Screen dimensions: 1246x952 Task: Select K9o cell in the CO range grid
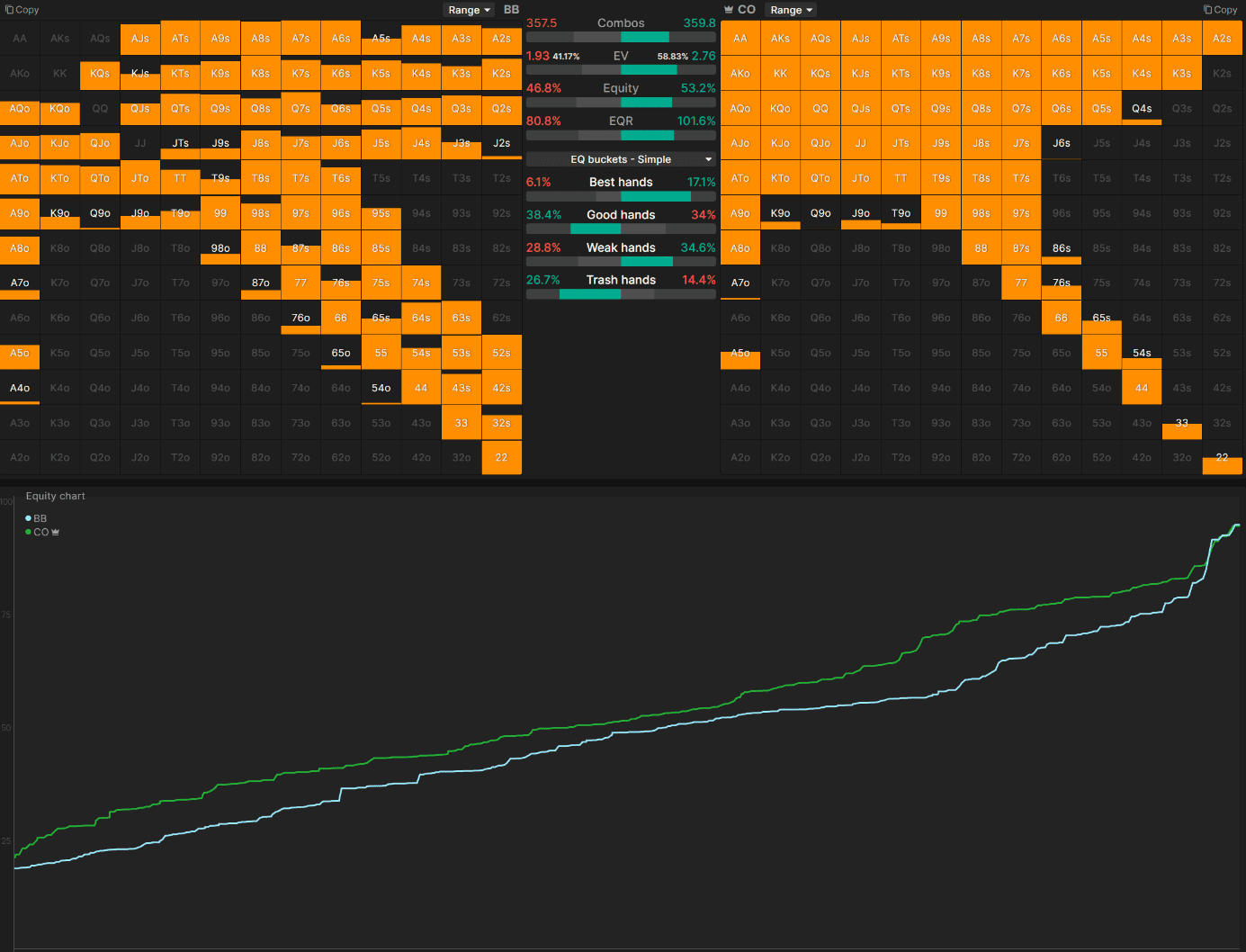(780, 213)
